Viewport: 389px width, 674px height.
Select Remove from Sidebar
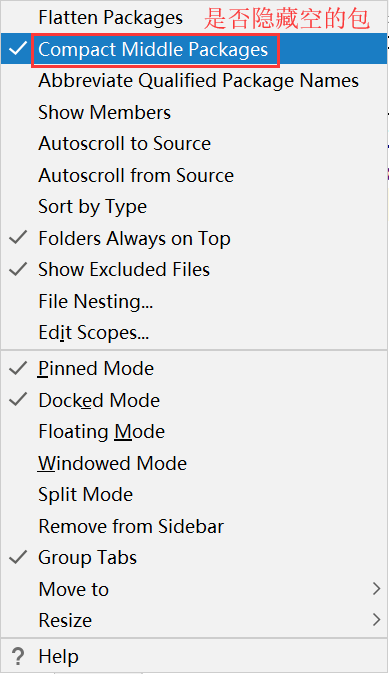193,526
